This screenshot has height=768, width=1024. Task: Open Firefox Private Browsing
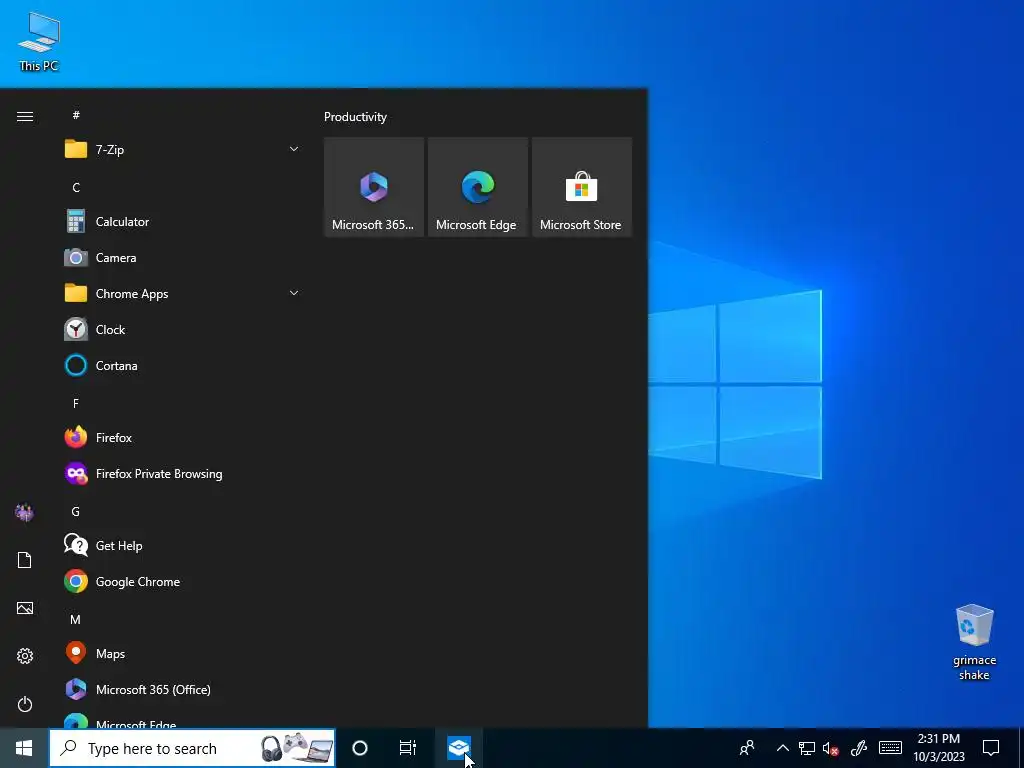[x=182, y=473]
